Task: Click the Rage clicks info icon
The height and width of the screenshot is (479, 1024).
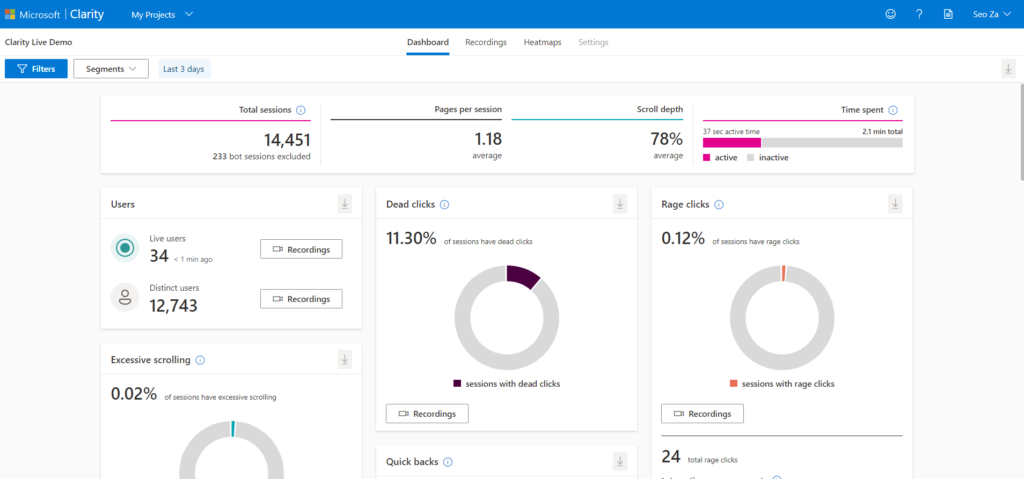Action: click(x=718, y=205)
